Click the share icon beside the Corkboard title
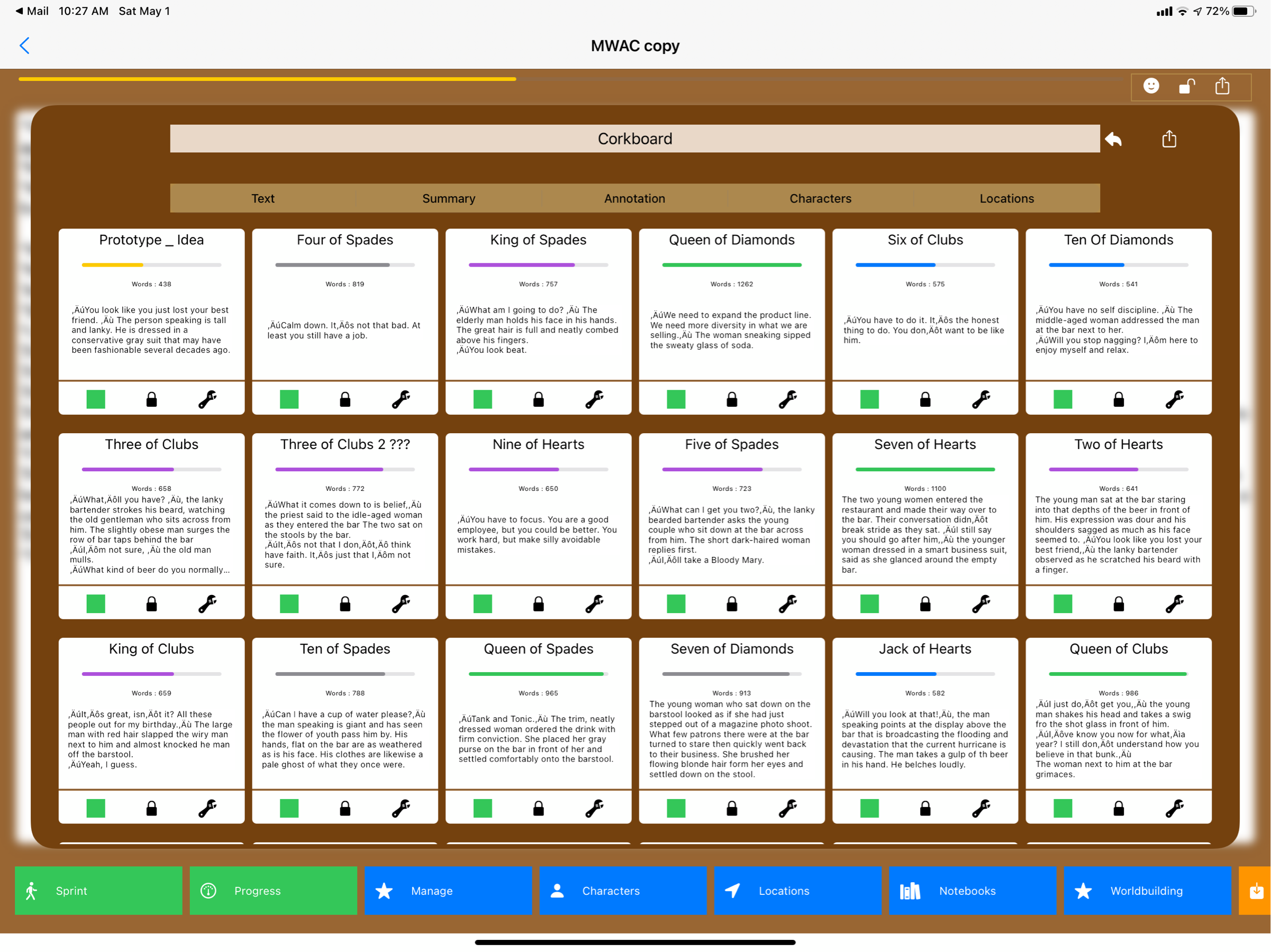 (1169, 139)
